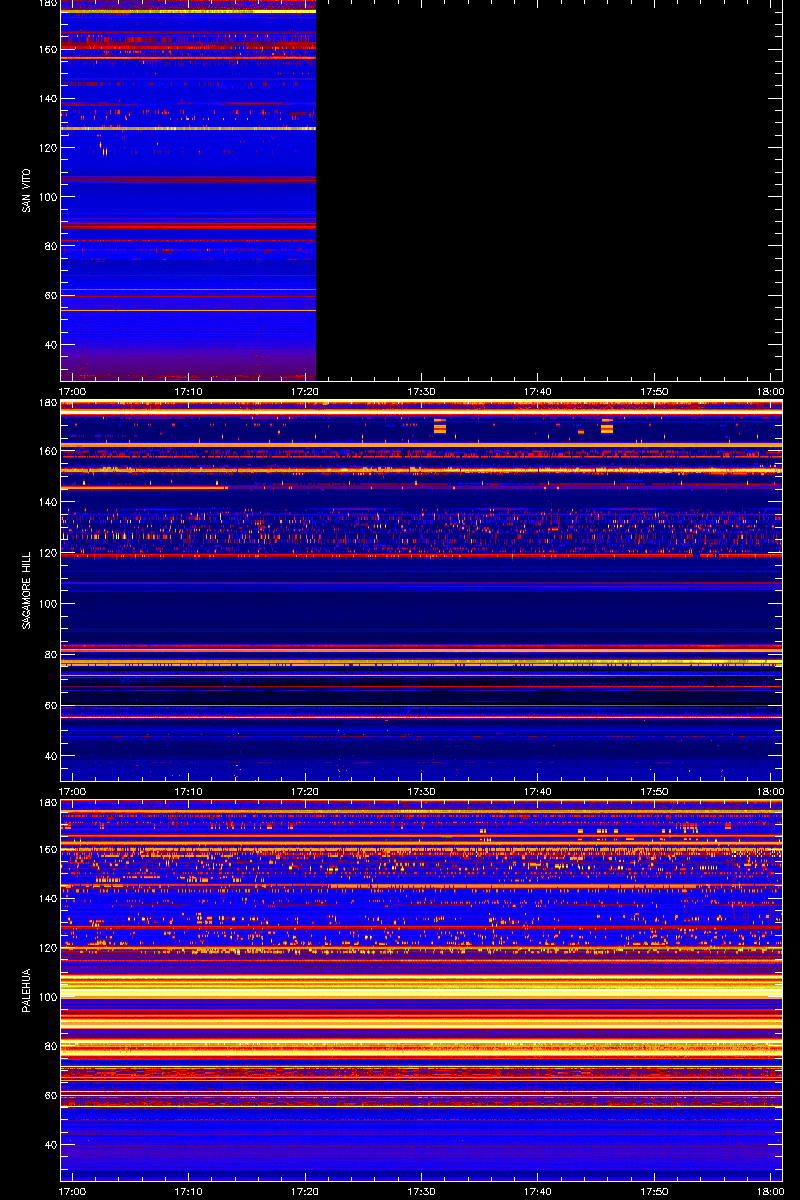Click the 17:40 label below Sagamore Hill panel
This screenshot has height=1200, width=800.
tap(538, 792)
